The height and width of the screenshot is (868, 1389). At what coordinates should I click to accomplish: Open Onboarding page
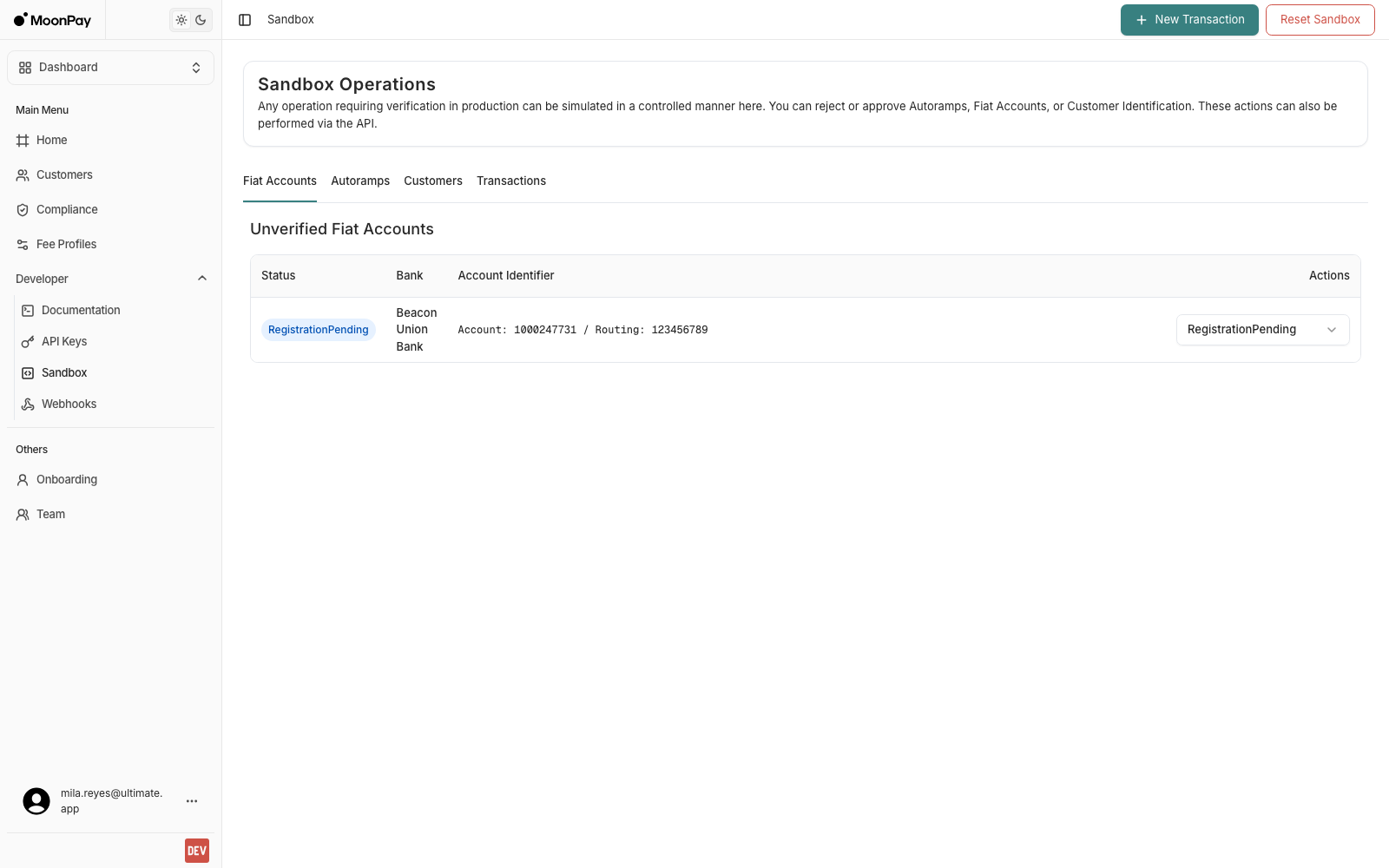[110, 480]
